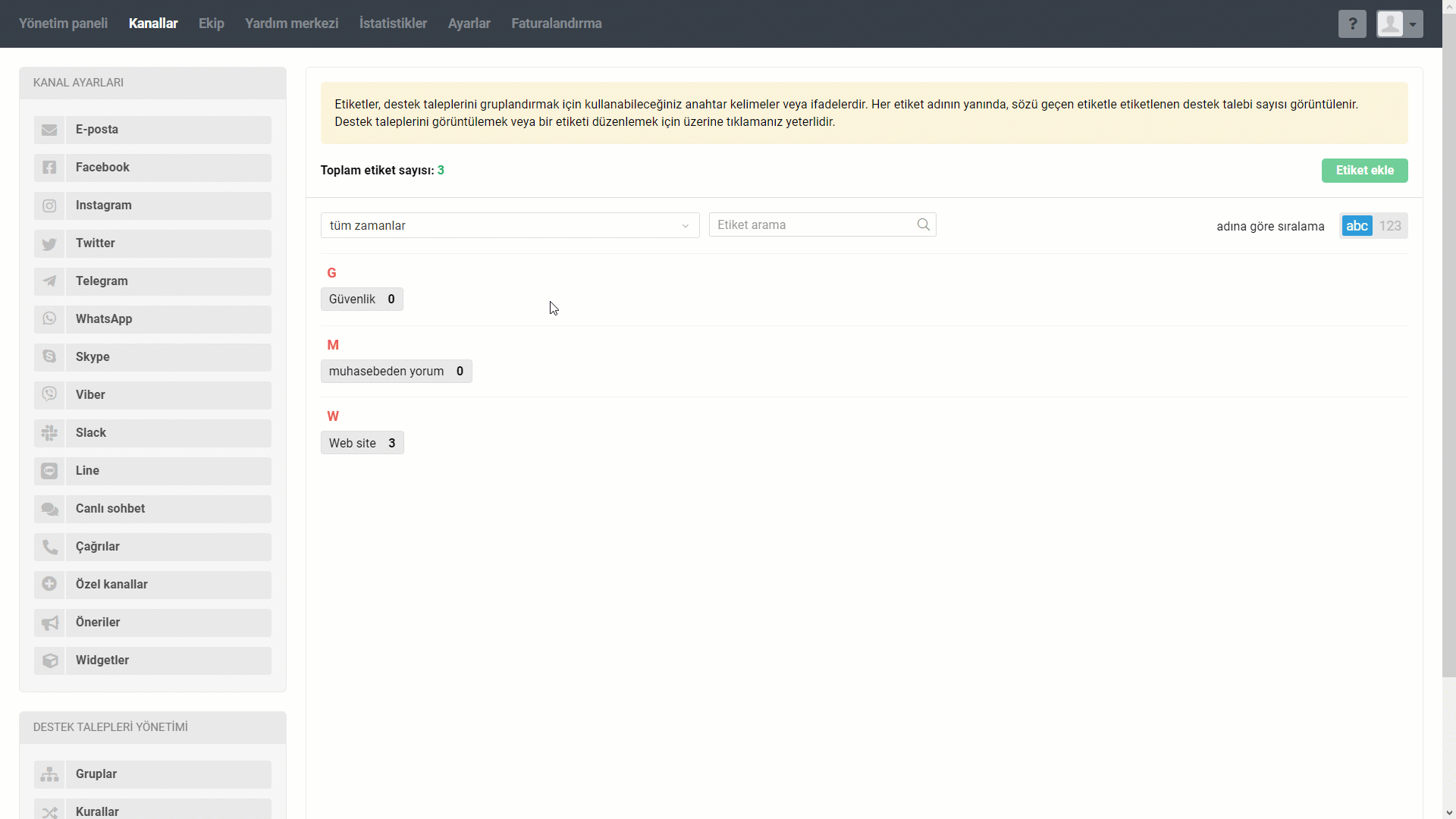Sort tags by count with 123 toggle

(1390, 226)
